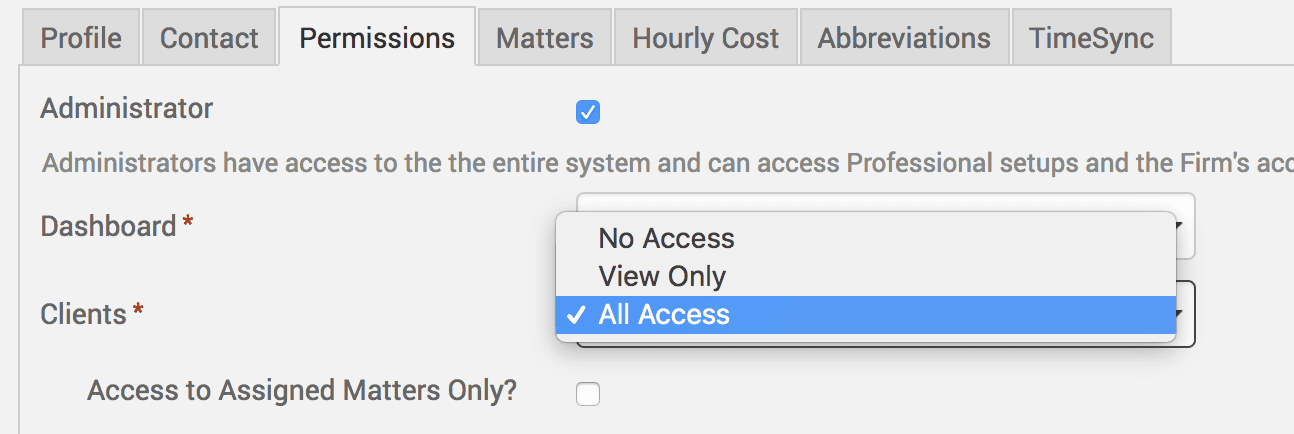This screenshot has width=1294, height=434.
Task: Click the Access to Assigned Matters Only label
Action: (302, 390)
